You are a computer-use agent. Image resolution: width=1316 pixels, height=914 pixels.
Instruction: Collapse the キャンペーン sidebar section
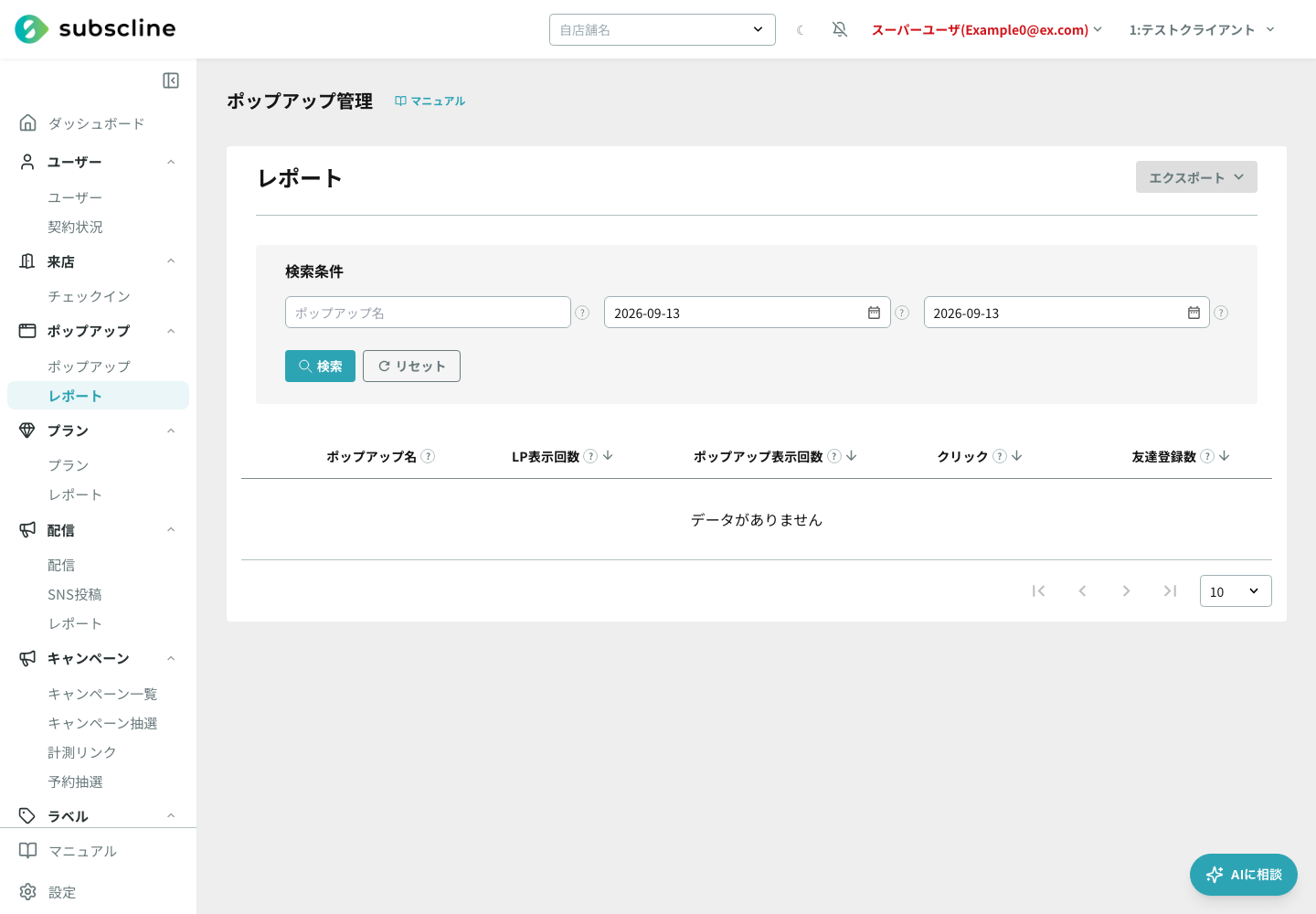[x=171, y=658]
